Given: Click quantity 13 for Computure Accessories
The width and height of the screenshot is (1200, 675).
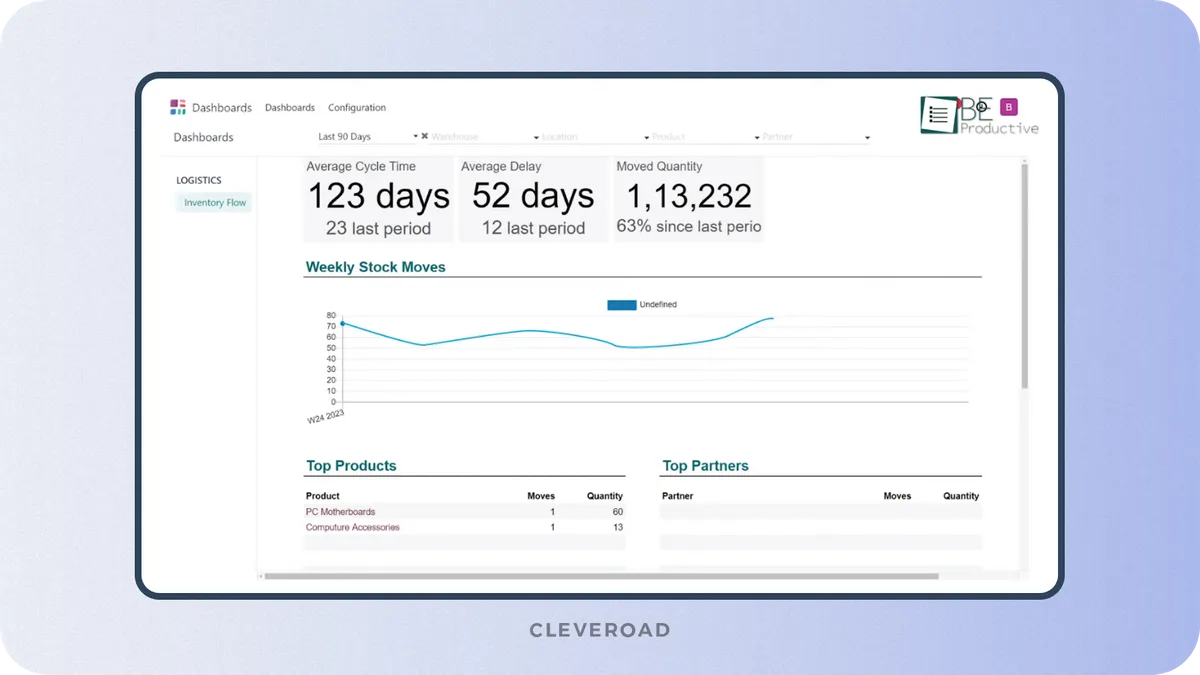Looking at the screenshot, I should 618,527.
